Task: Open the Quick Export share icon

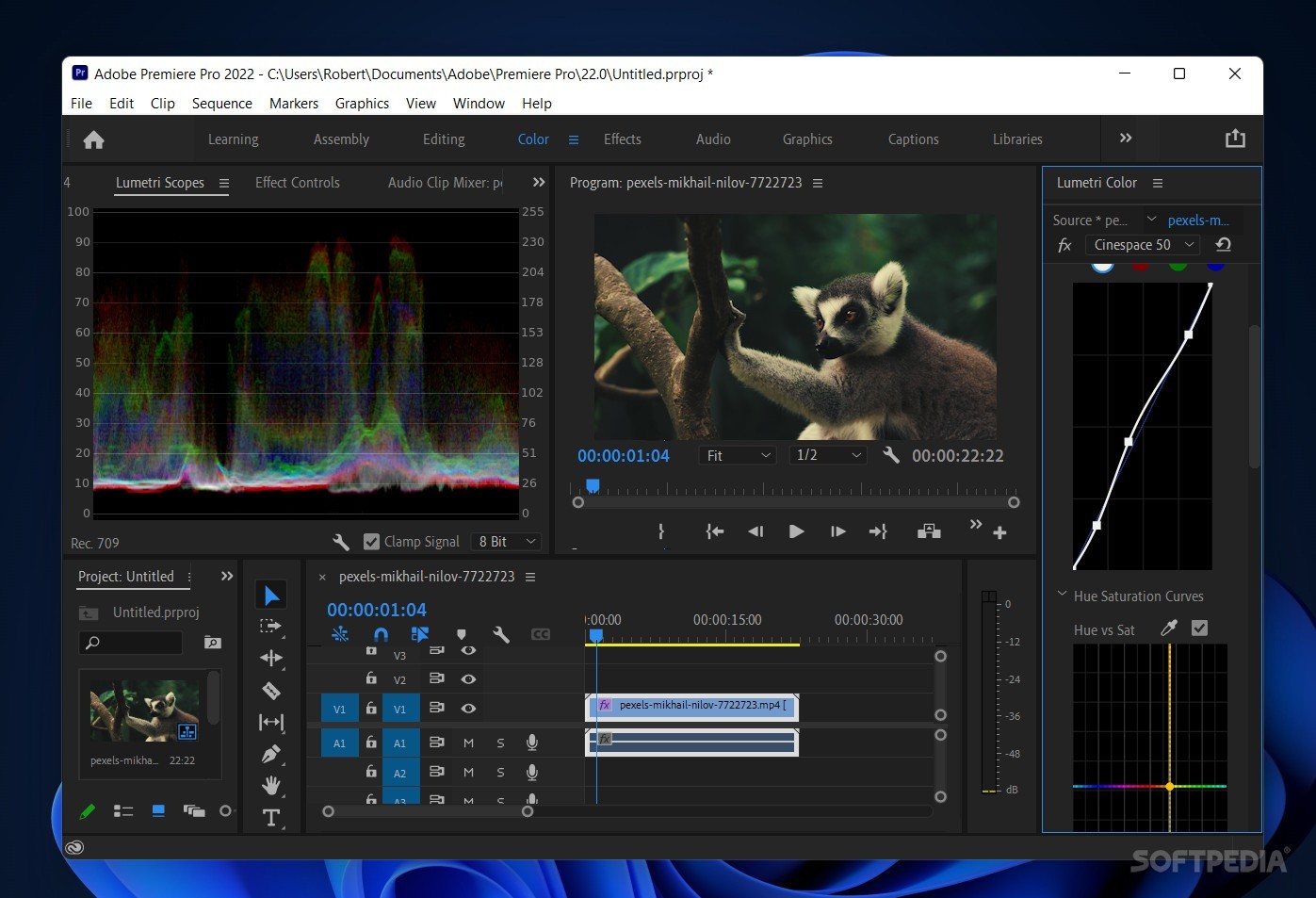Action: point(1235,139)
